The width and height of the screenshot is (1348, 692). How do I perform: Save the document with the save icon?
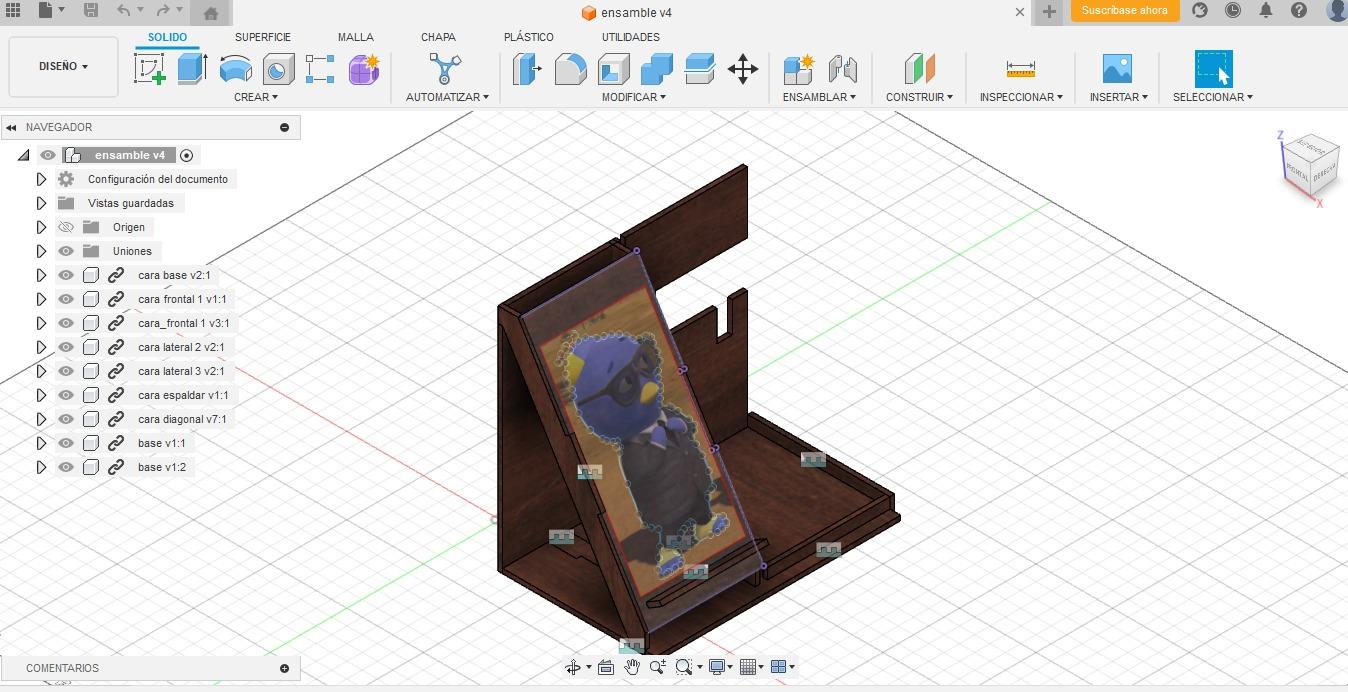pyautogui.click(x=90, y=11)
